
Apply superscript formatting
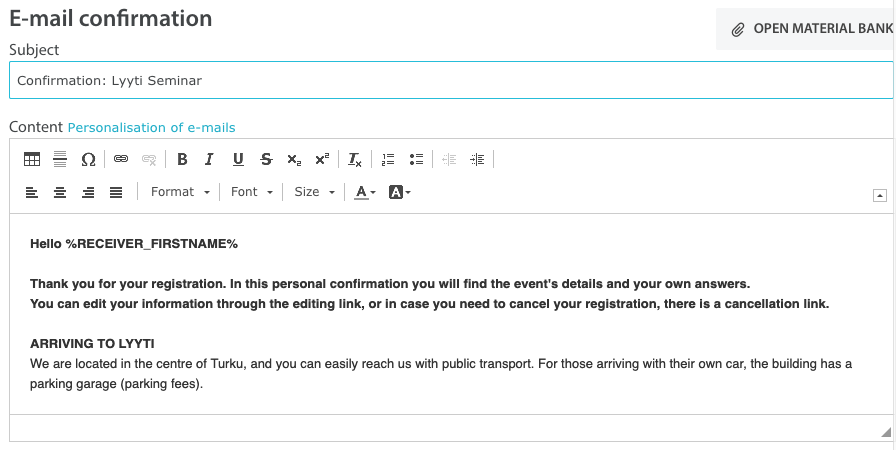point(322,159)
